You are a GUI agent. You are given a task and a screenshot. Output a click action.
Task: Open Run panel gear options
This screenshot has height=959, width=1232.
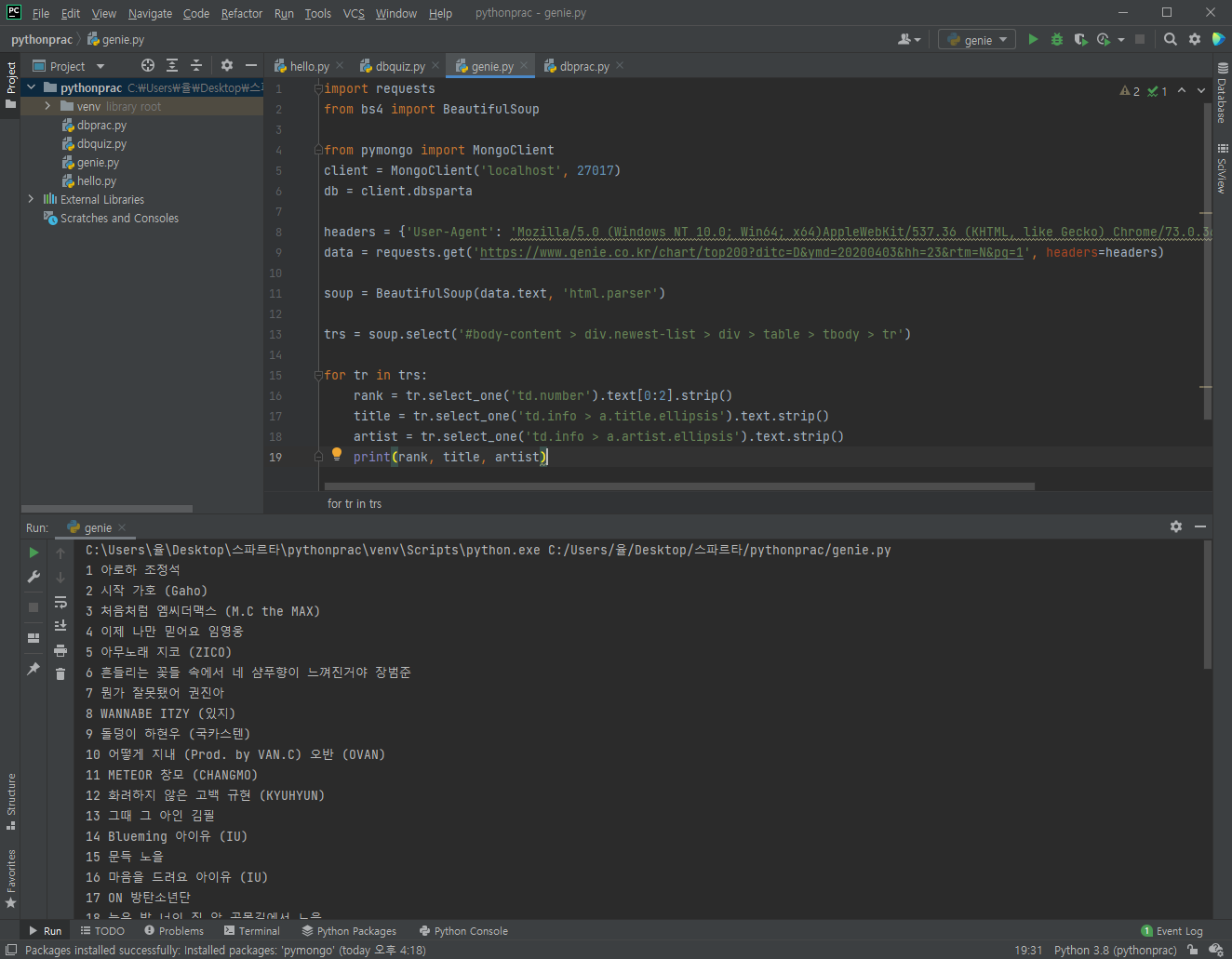1176,526
